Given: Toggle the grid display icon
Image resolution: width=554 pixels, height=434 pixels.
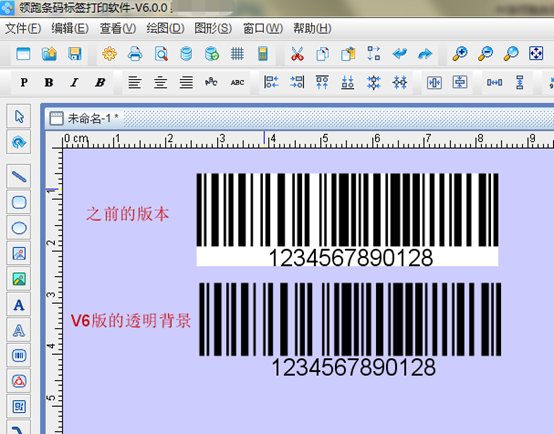Looking at the screenshot, I should click(x=237, y=54).
